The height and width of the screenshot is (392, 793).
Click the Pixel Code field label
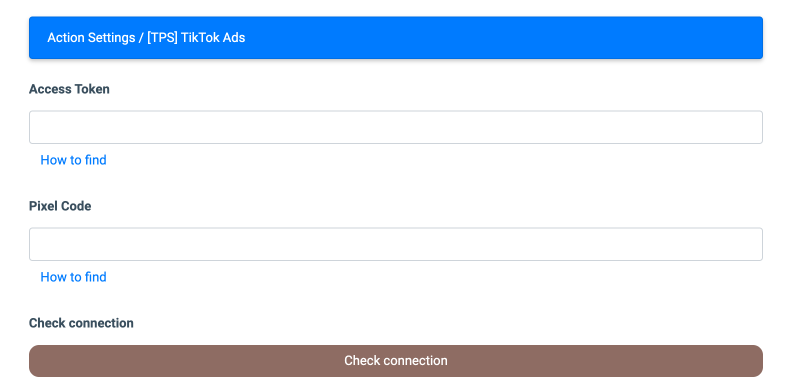pos(60,206)
